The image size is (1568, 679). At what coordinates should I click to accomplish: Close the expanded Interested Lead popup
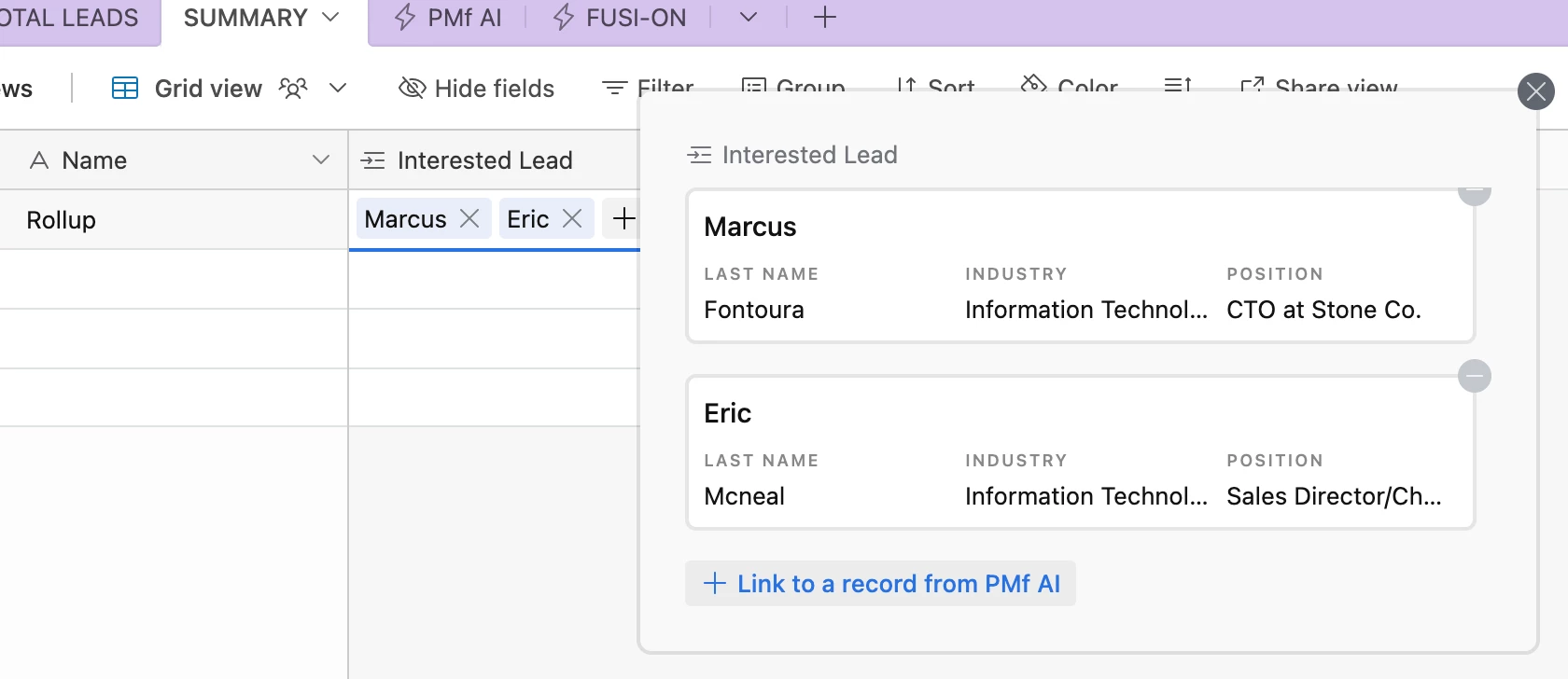pyautogui.click(x=1535, y=91)
